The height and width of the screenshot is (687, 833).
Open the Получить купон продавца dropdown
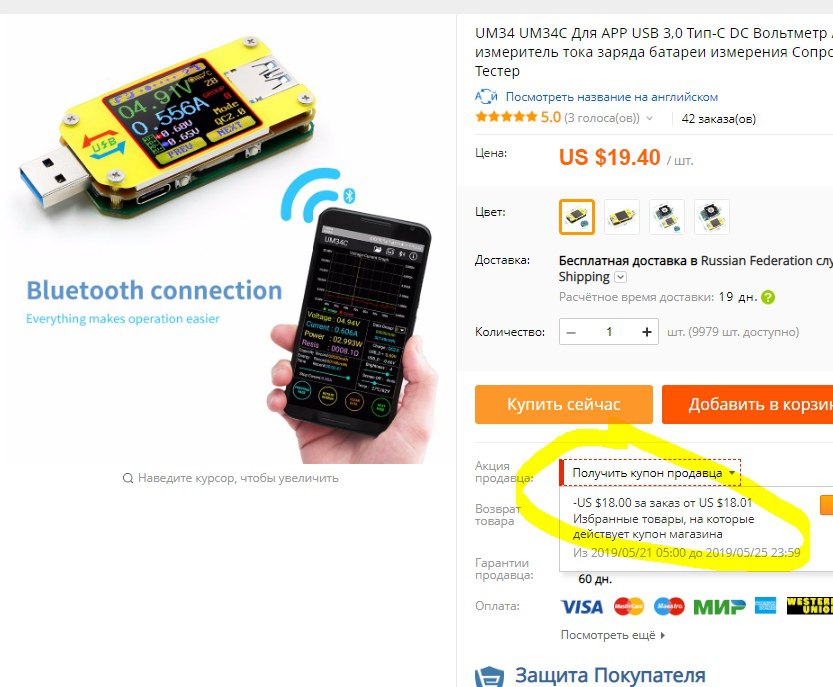pos(651,473)
